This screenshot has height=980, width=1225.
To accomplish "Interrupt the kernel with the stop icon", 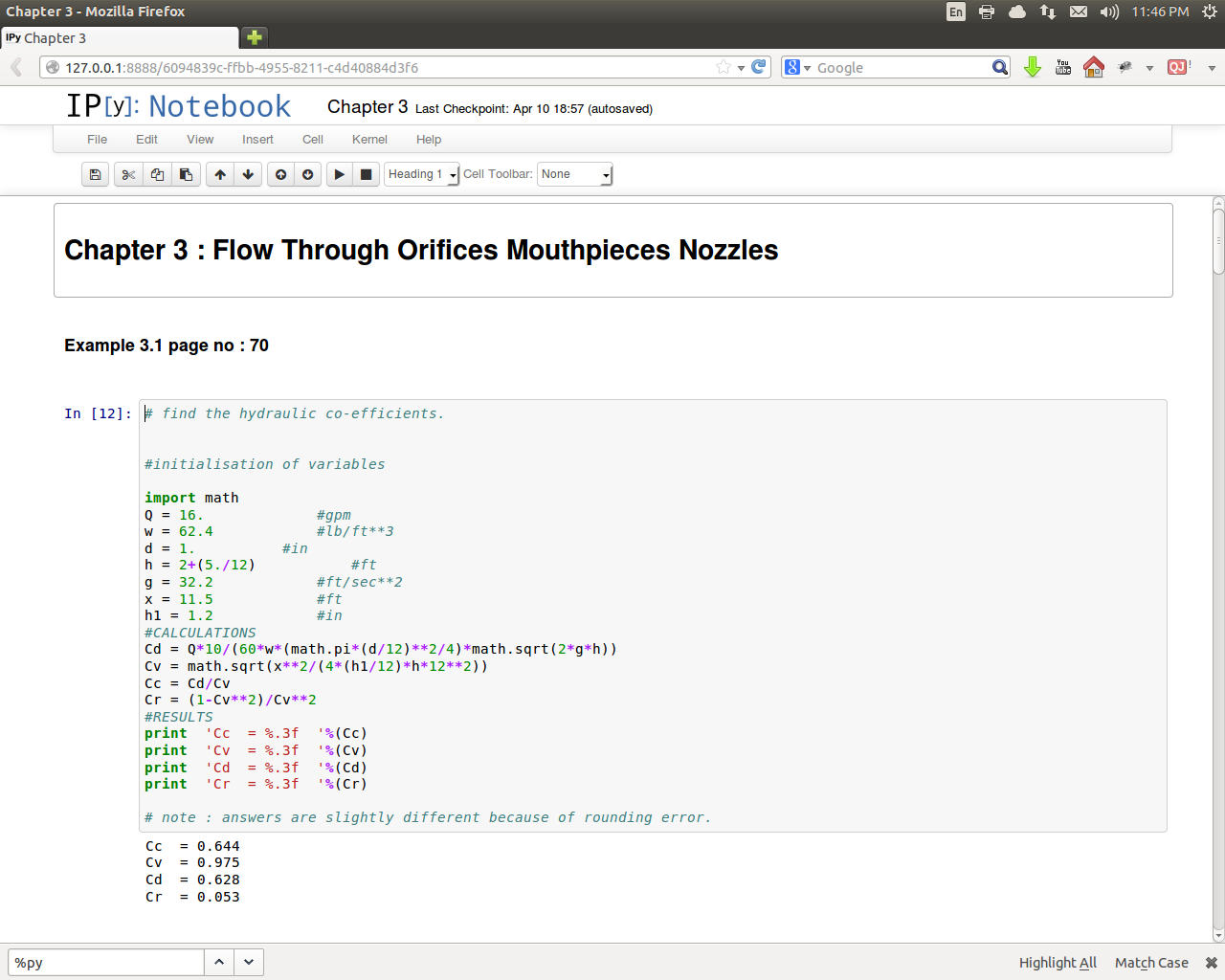I will click(366, 174).
